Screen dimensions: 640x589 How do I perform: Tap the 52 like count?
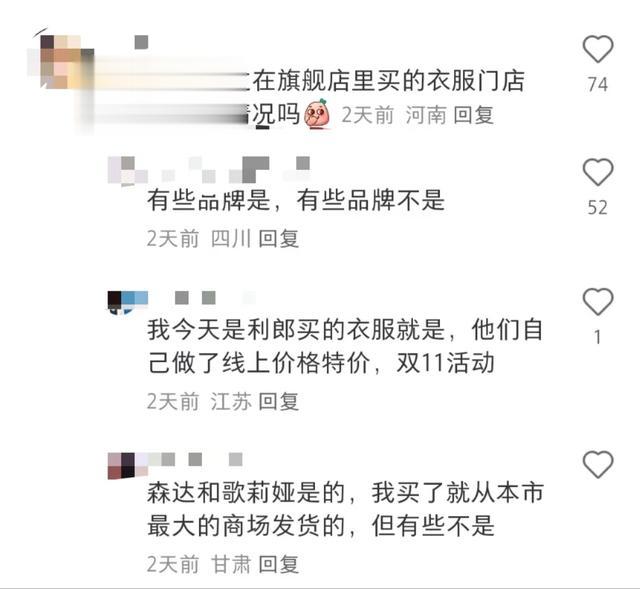click(x=598, y=207)
